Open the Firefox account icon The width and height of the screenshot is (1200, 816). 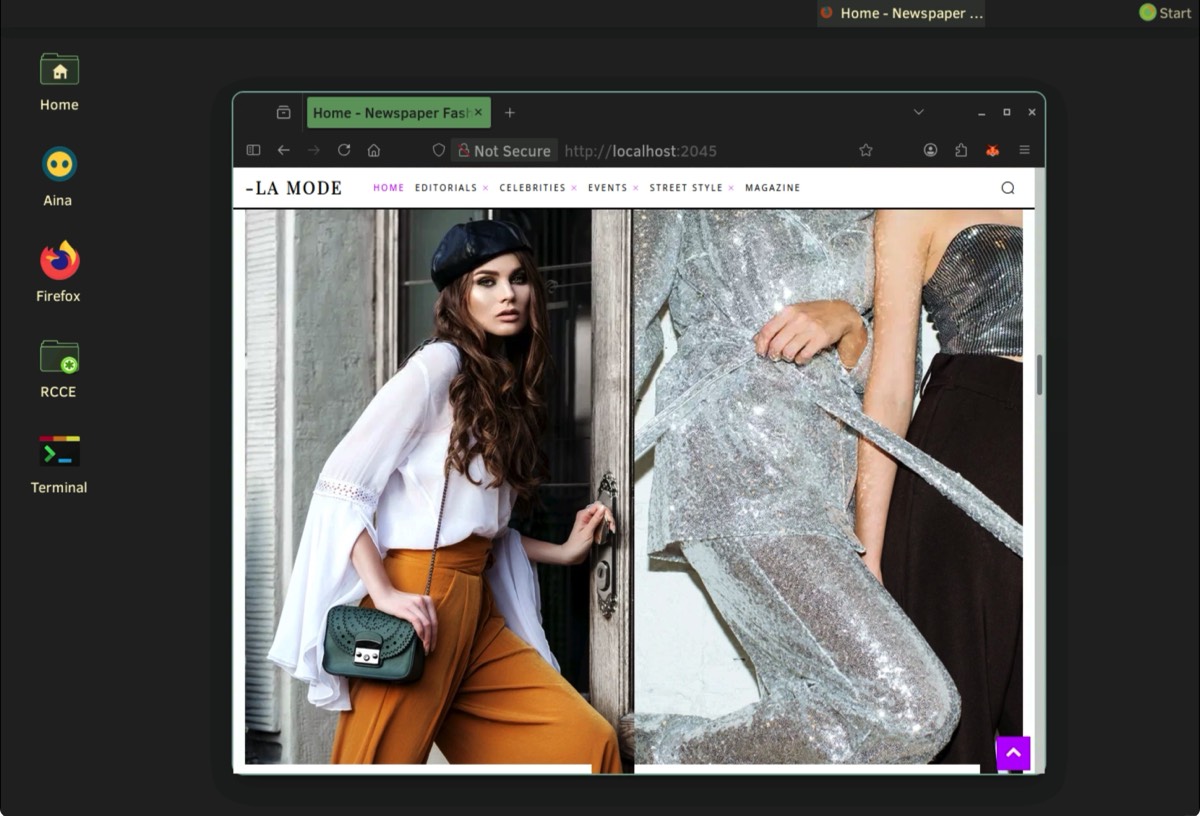pos(930,150)
